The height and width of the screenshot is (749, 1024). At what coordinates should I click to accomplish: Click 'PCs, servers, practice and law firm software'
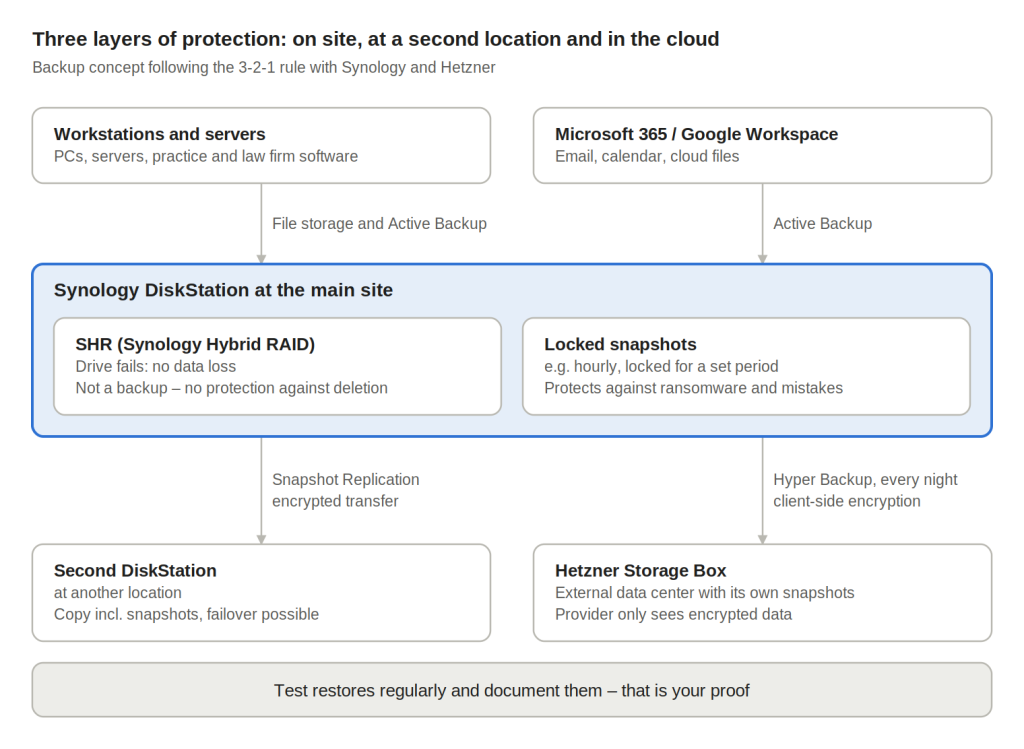click(x=206, y=156)
